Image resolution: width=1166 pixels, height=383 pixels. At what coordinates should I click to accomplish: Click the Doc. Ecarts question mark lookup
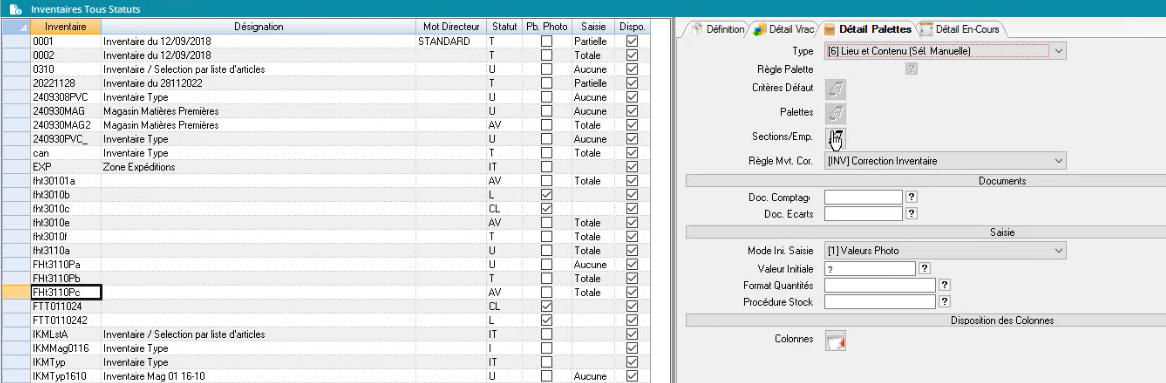[911, 214]
